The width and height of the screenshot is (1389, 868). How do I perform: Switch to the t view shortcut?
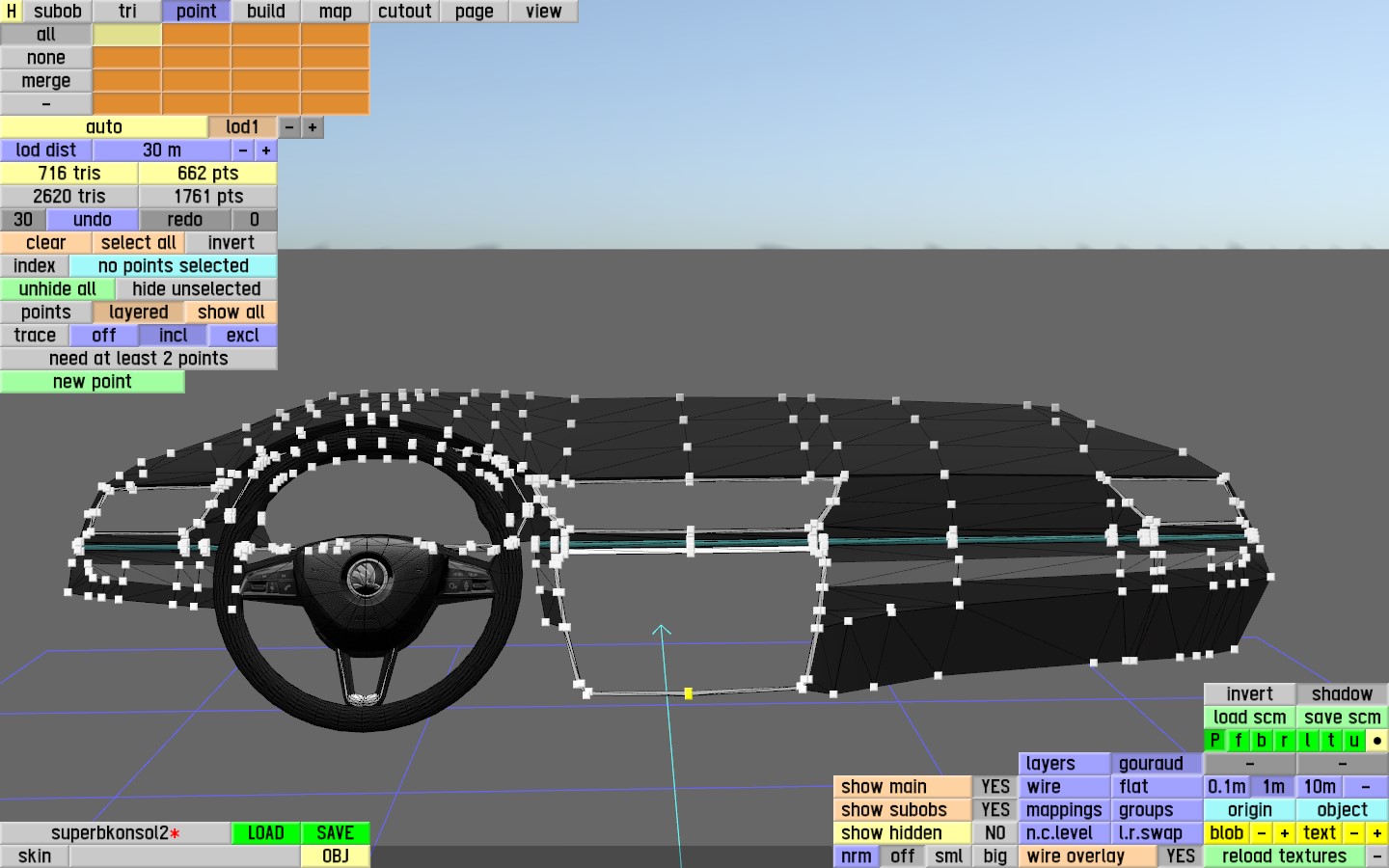[x=1331, y=741]
